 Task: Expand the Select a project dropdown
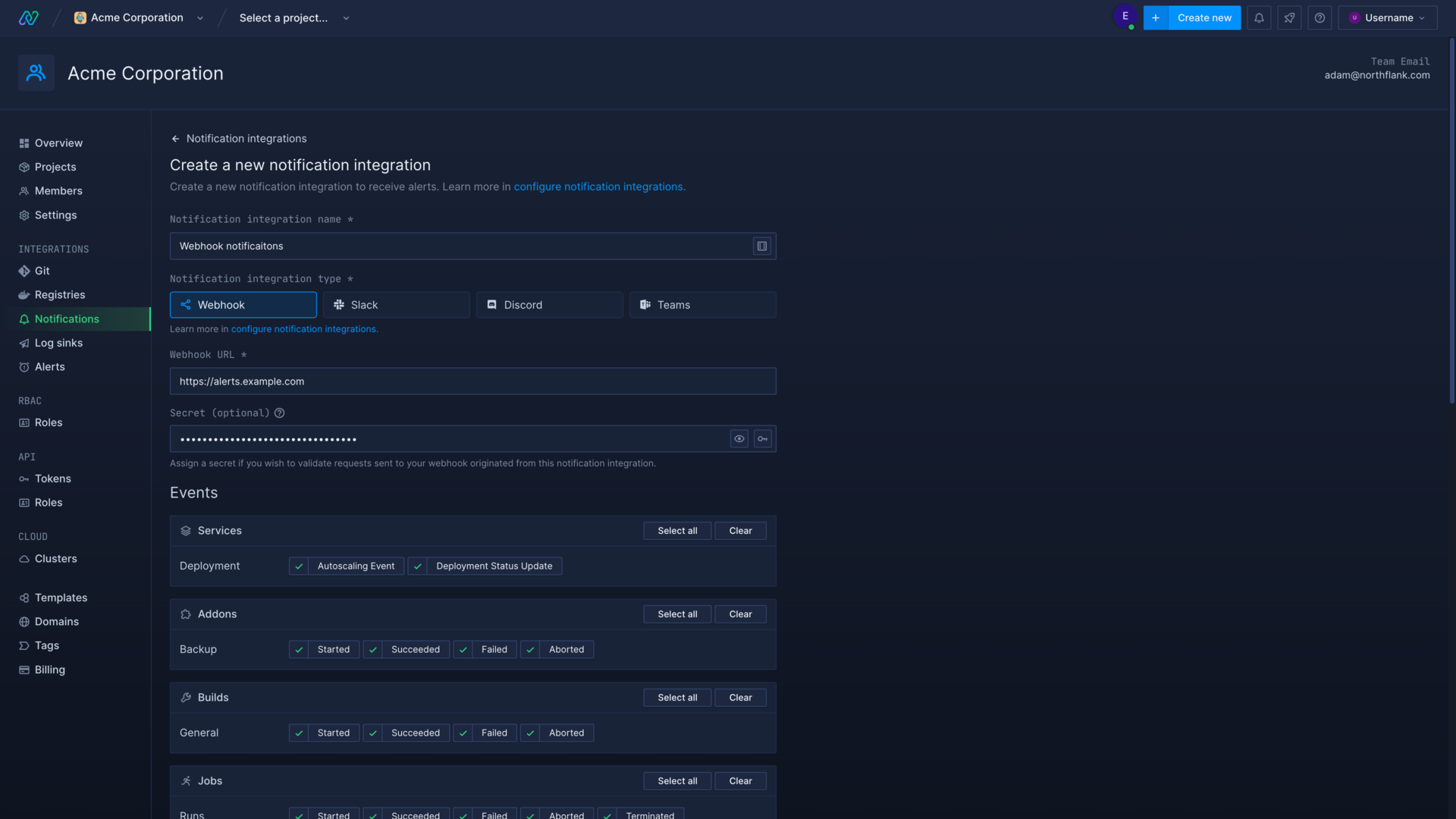[x=294, y=17]
